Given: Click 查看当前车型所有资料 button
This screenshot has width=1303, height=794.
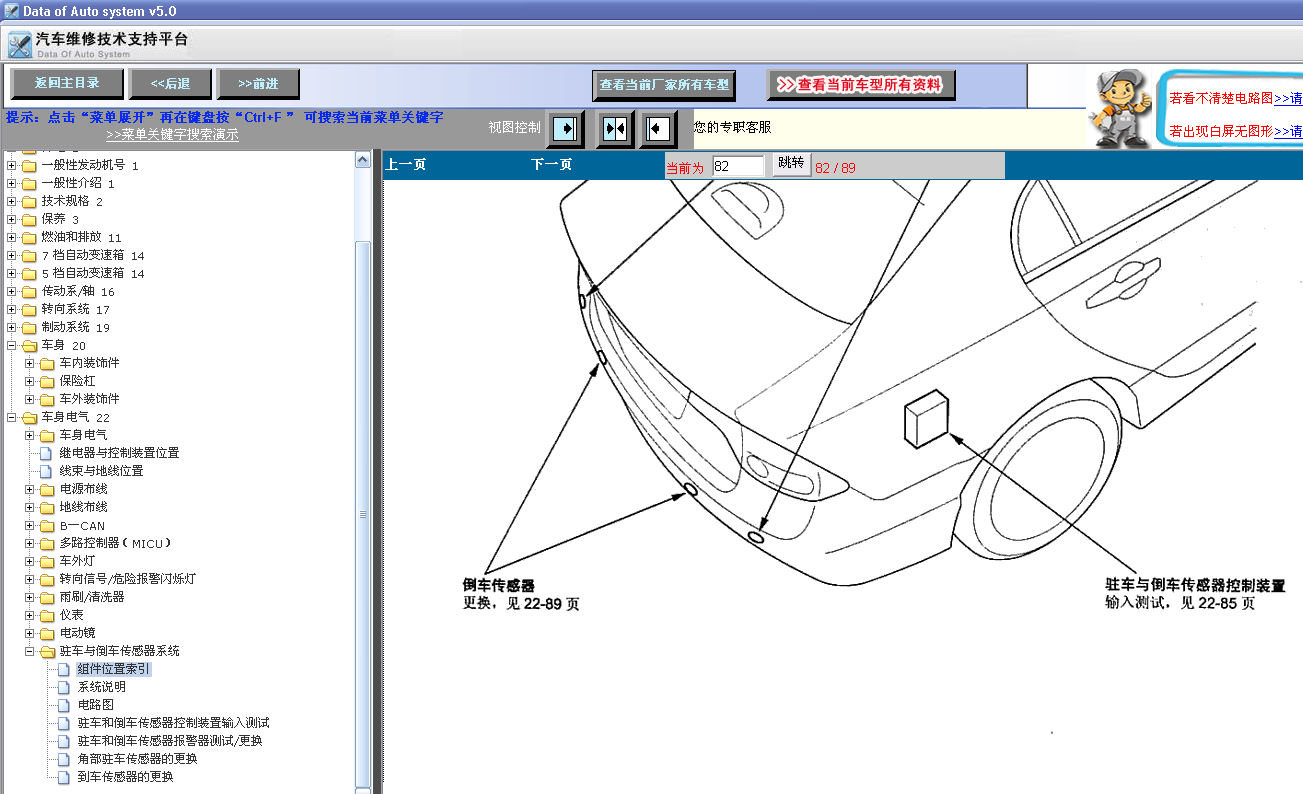Looking at the screenshot, I should pyautogui.click(x=861, y=85).
